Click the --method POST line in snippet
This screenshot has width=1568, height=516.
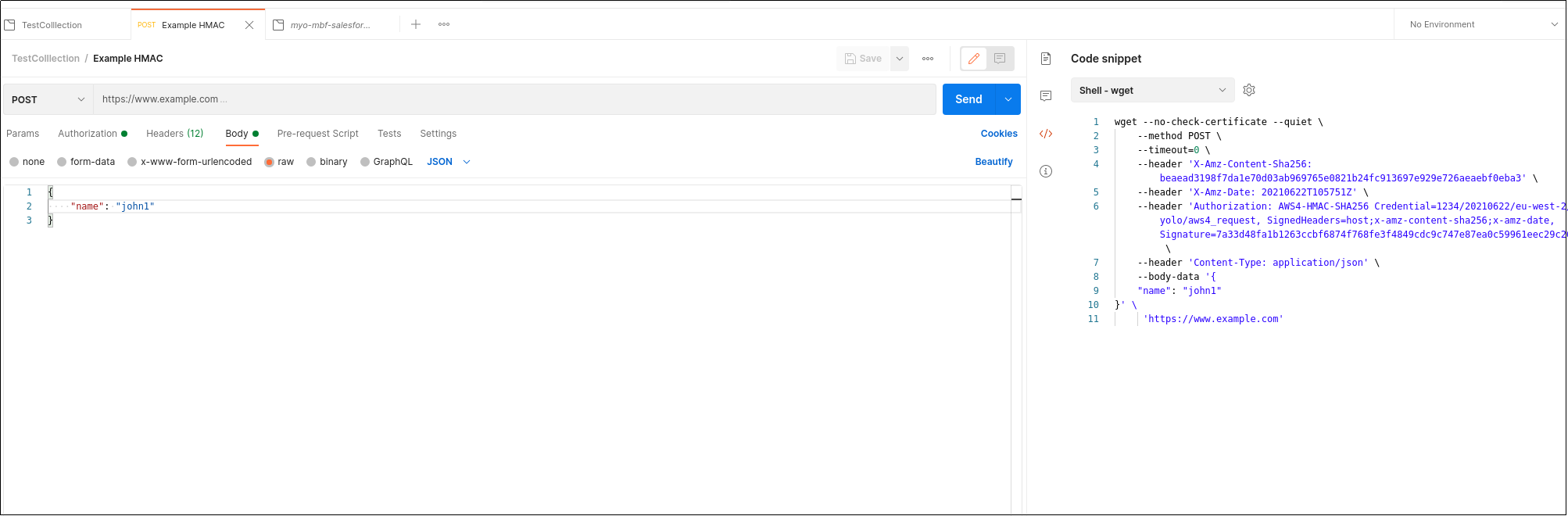tap(1180, 136)
